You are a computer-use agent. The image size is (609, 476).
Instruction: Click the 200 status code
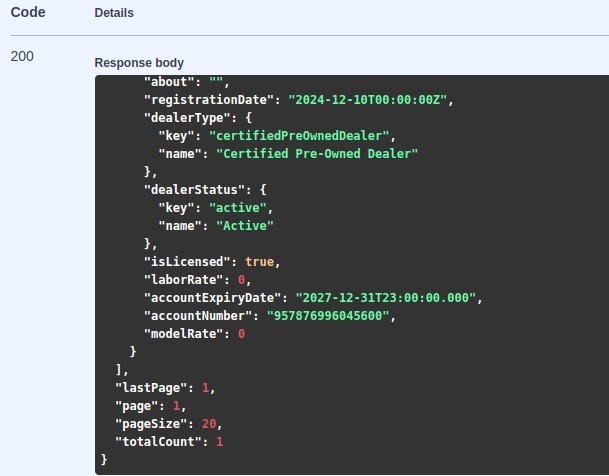pos(22,56)
